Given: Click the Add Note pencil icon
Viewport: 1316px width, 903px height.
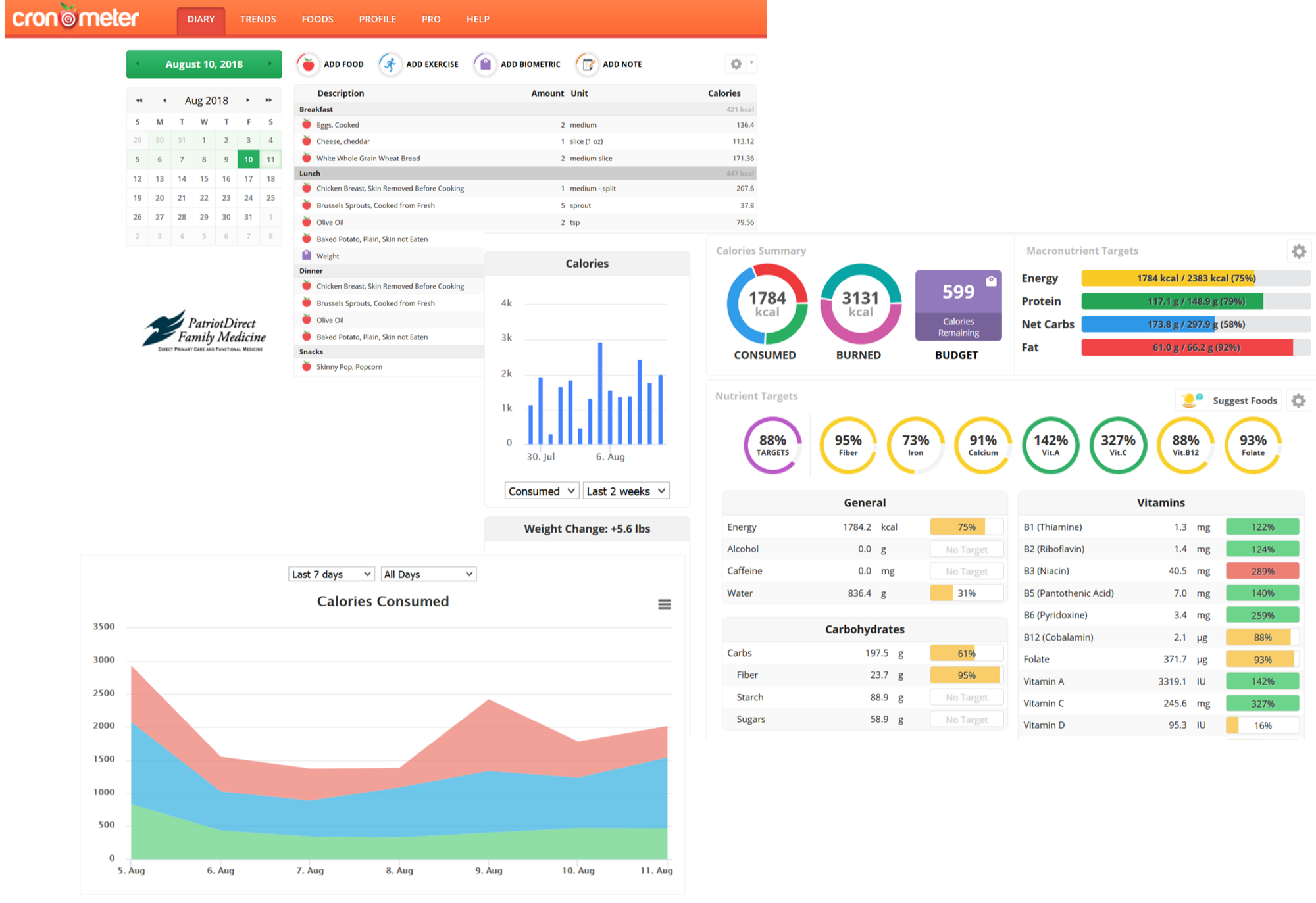Looking at the screenshot, I should pos(586,64).
